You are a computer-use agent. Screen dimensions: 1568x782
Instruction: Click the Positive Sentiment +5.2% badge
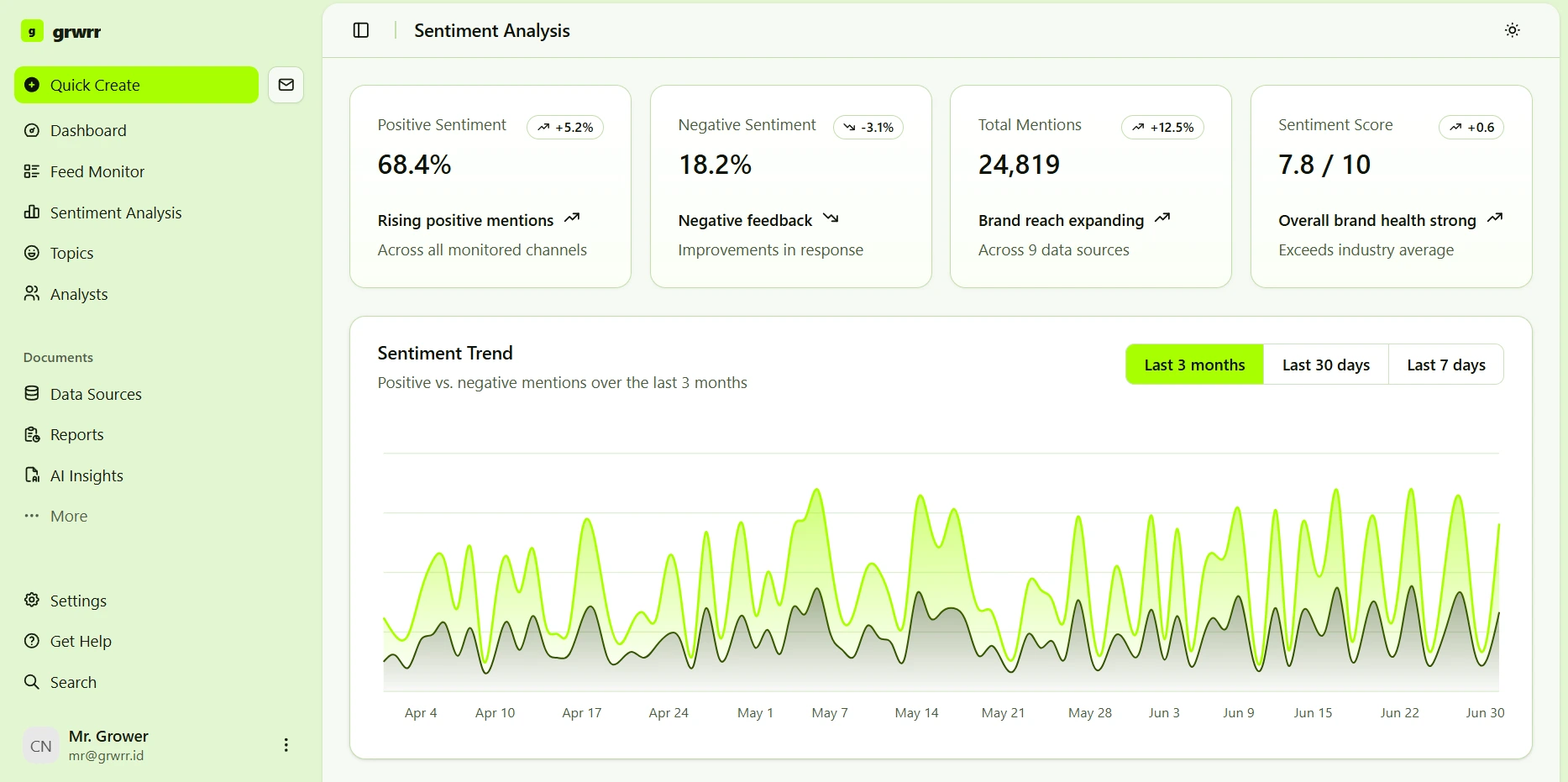(x=565, y=128)
